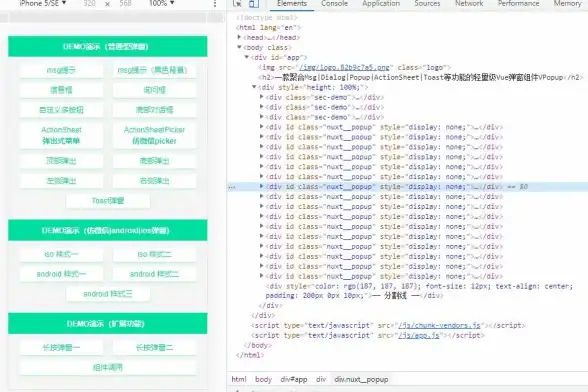
Task: Click the ellipsis beside the selected DOM row
Action: [x=232, y=187]
